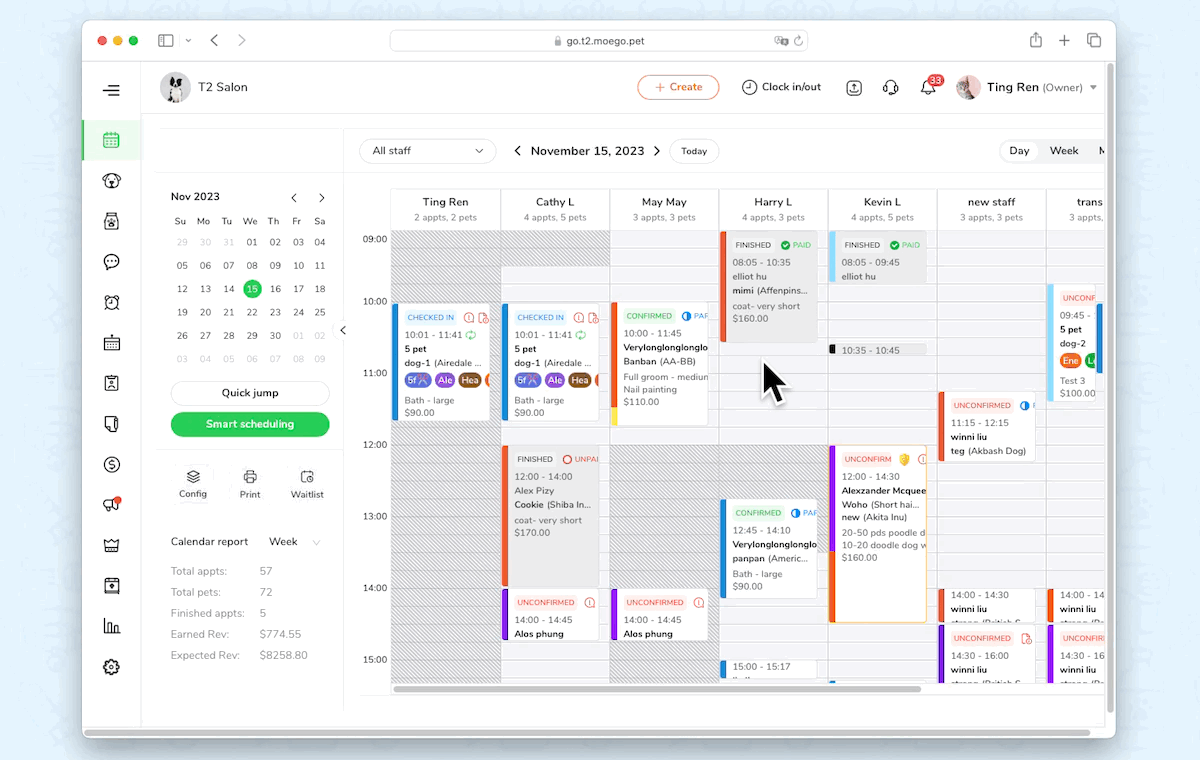1200x760 pixels.
Task: Click the Print option
Action: pos(250,484)
